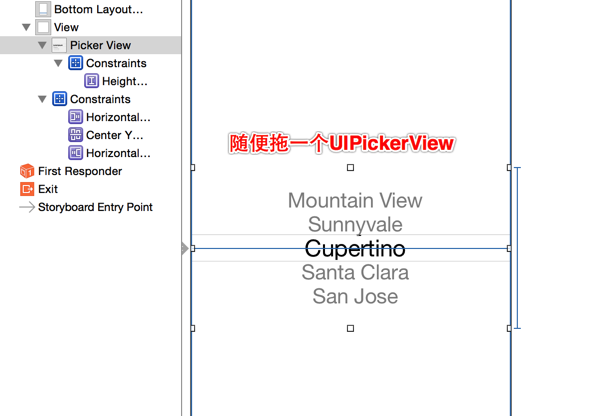The image size is (605, 416).
Task: Click the First Responder cube icon
Action: pos(27,171)
